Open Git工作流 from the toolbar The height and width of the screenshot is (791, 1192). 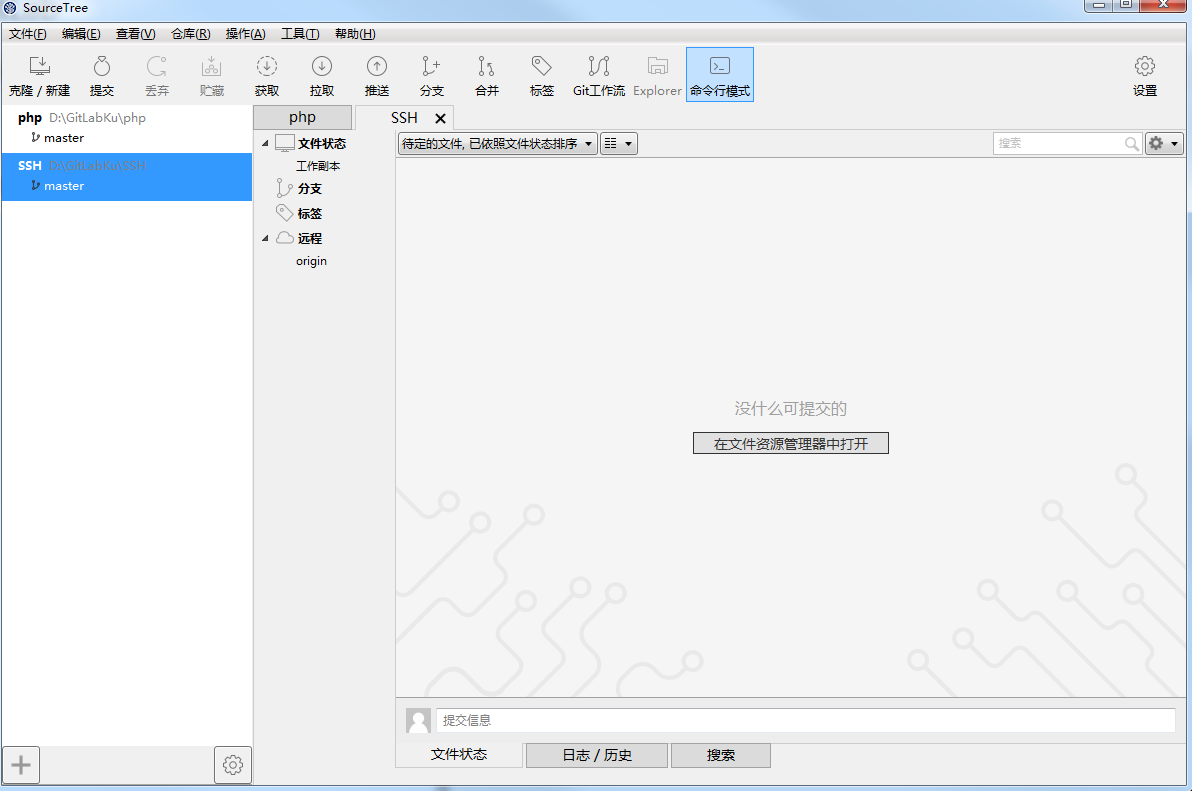pyautogui.click(x=598, y=73)
